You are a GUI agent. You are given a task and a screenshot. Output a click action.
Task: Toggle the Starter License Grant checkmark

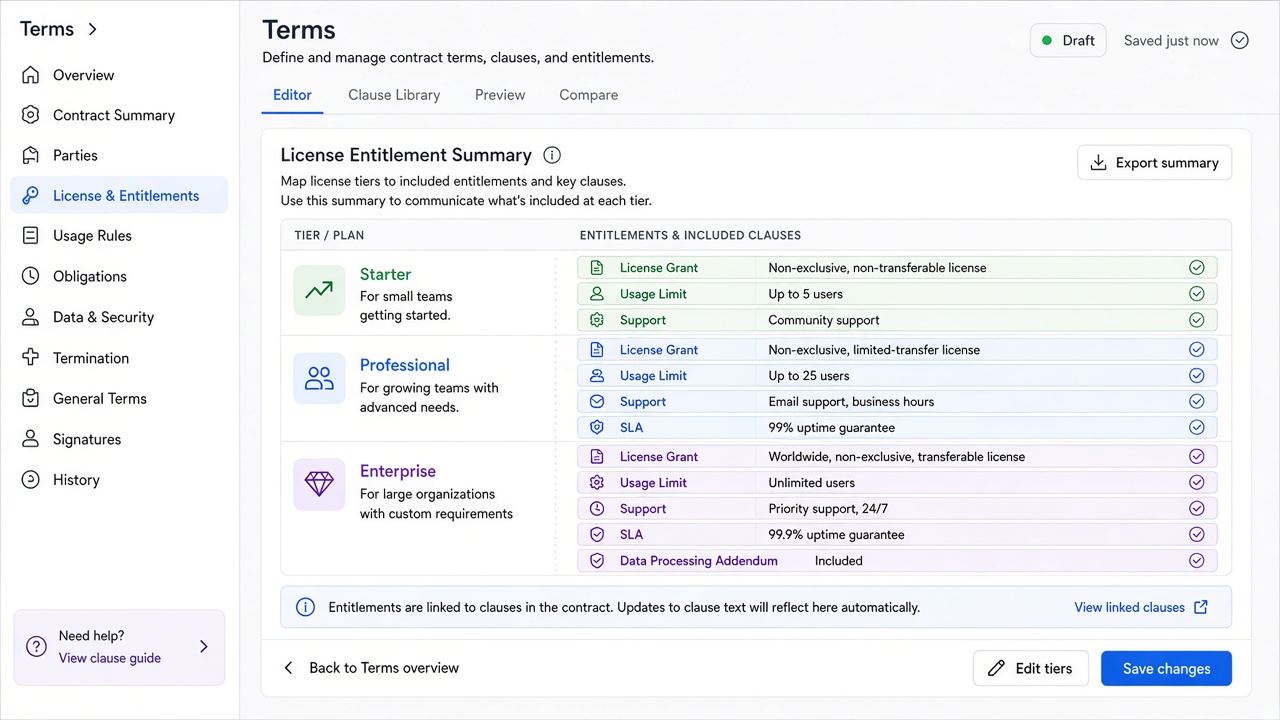(1196, 268)
